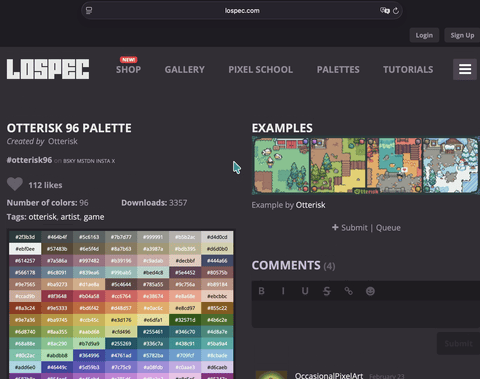
Task: Open the GALLERY menu item
Action: click(185, 69)
